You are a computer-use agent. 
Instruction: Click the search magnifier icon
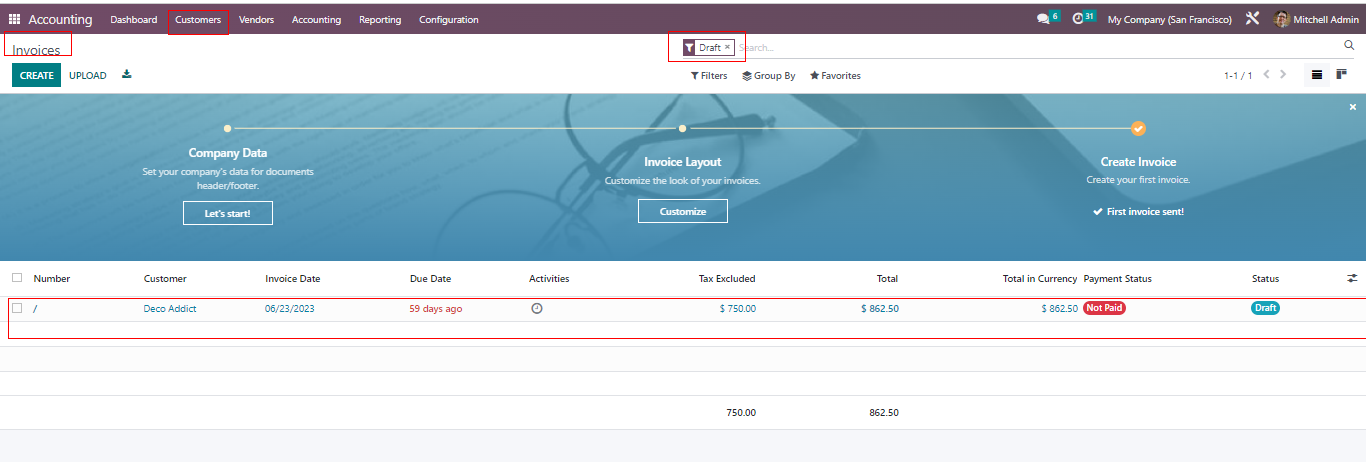point(1349,46)
